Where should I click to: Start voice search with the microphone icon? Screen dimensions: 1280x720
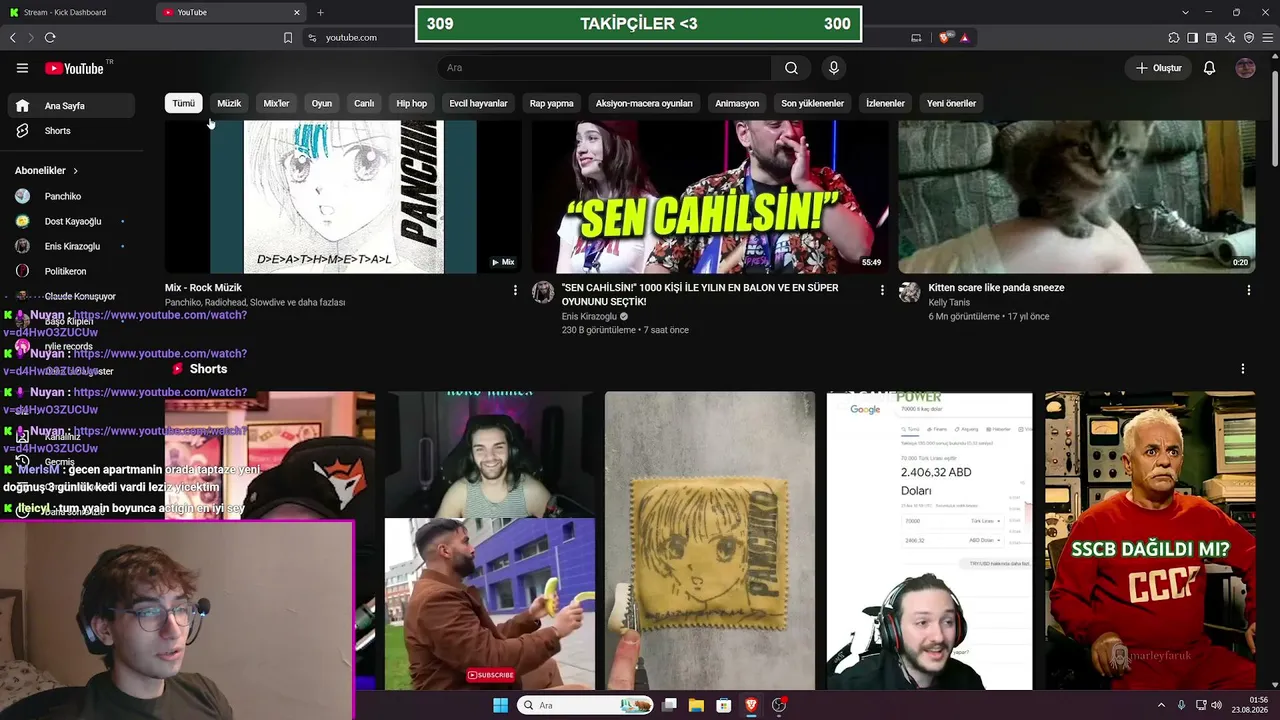pos(833,68)
